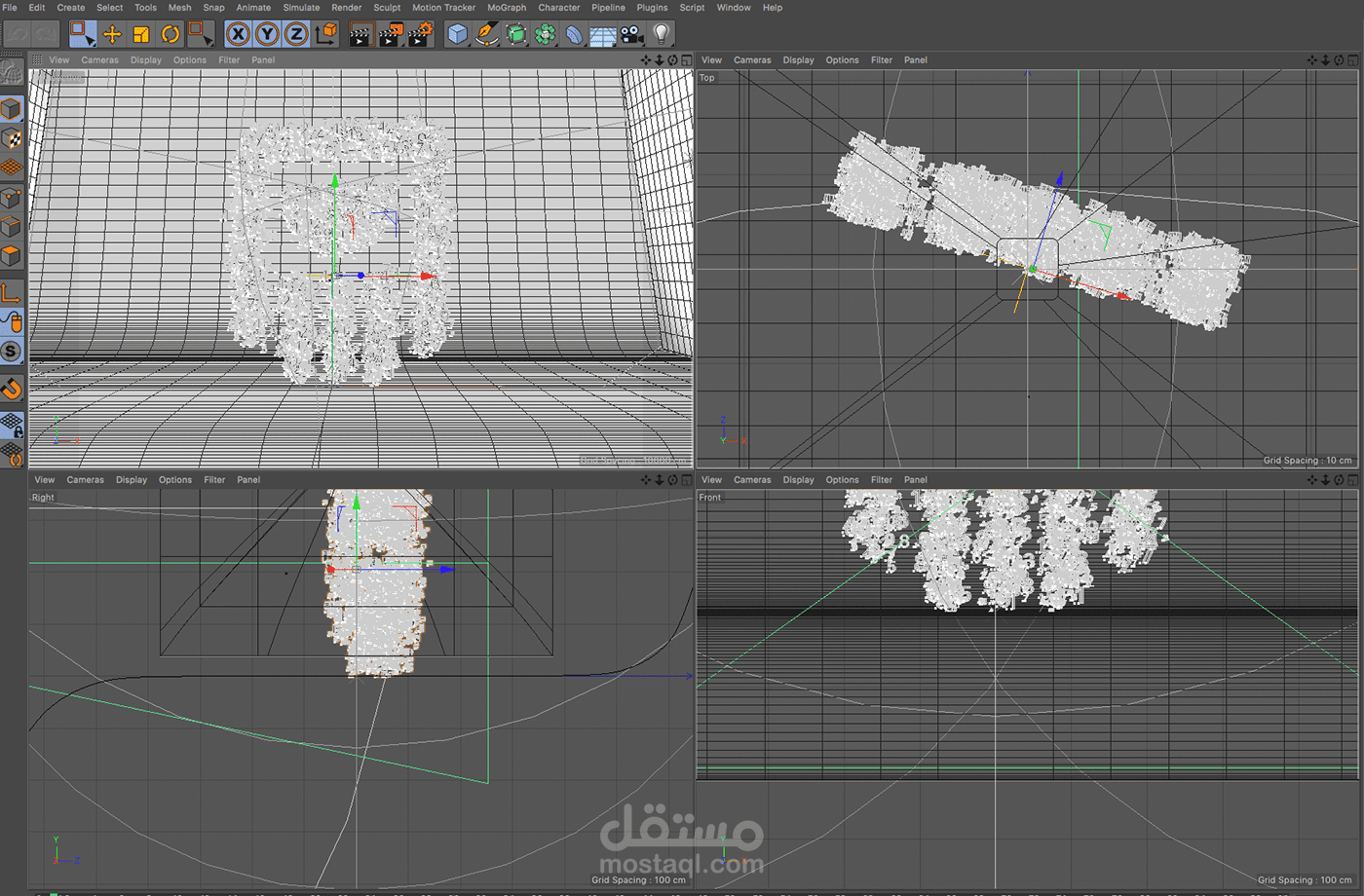Open the Simulate menu

pyautogui.click(x=301, y=8)
